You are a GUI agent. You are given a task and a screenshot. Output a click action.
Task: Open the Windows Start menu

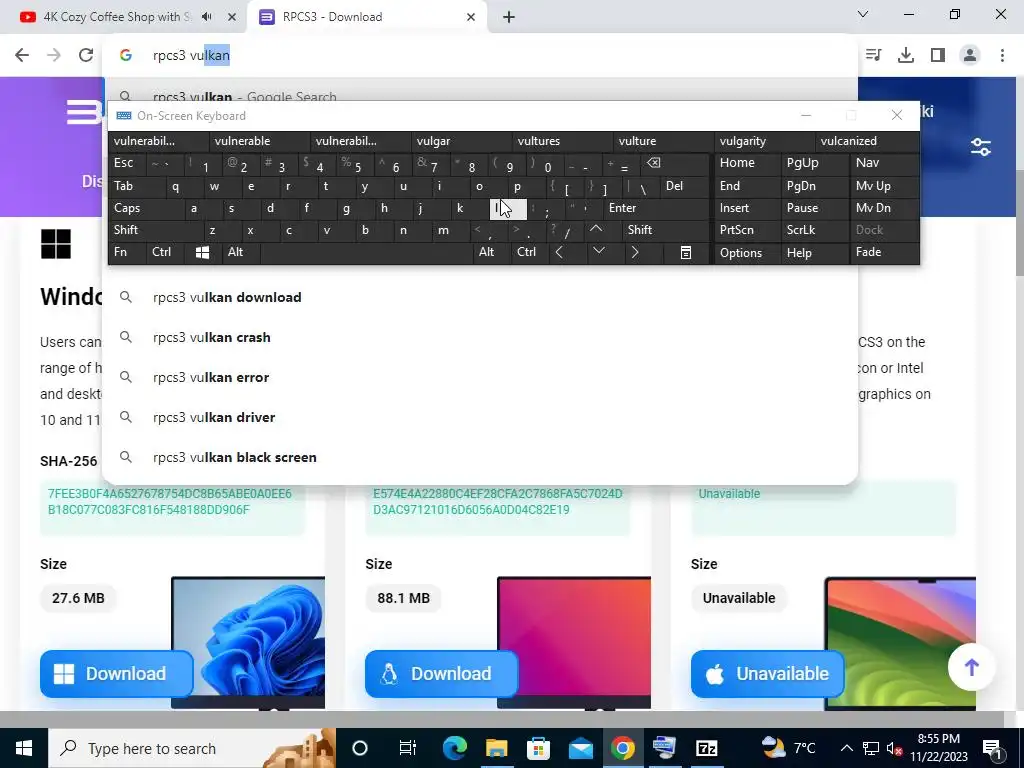coord(24,748)
